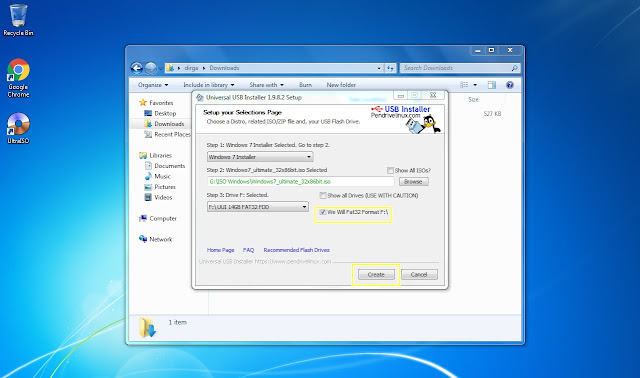
Task: Click the refresh icon beside address bar
Action: click(391, 68)
